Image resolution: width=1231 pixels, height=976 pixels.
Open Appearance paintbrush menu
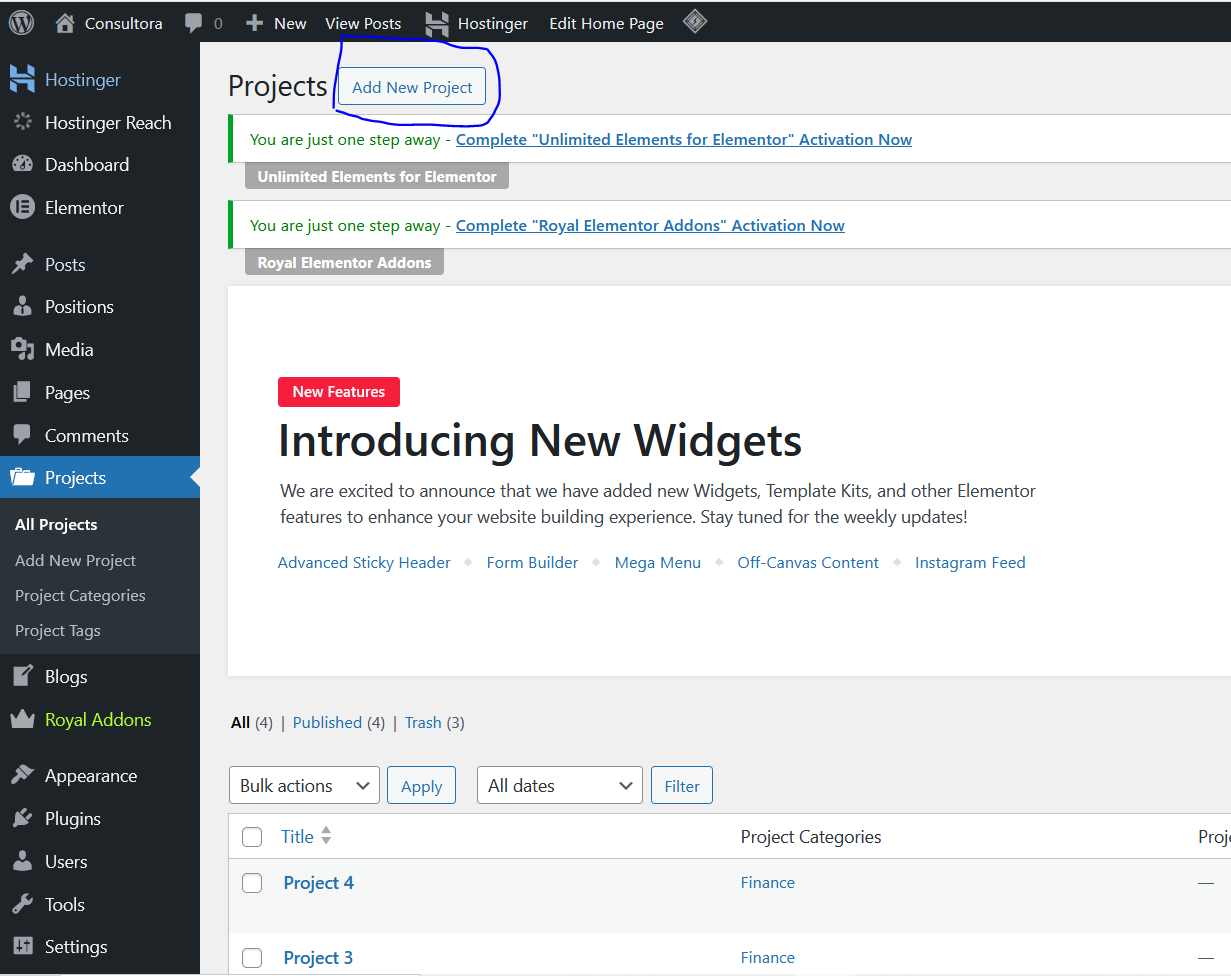pos(22,776)
